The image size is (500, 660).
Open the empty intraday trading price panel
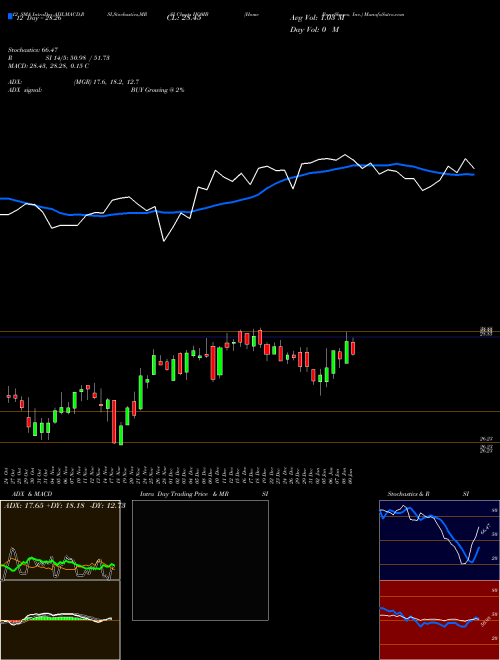click(200, 560)
